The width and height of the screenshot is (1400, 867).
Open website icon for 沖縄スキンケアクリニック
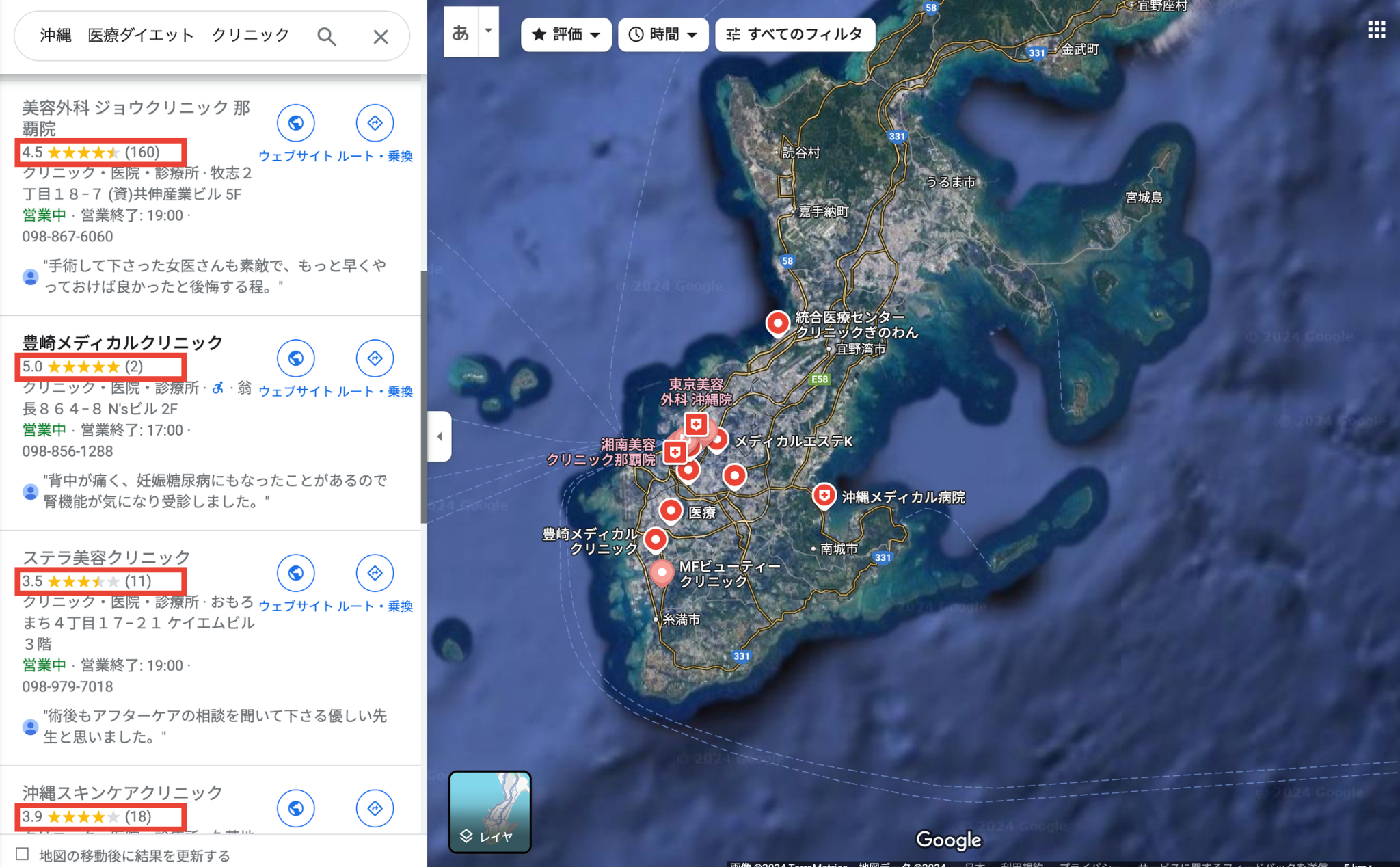tap(295, 808)
